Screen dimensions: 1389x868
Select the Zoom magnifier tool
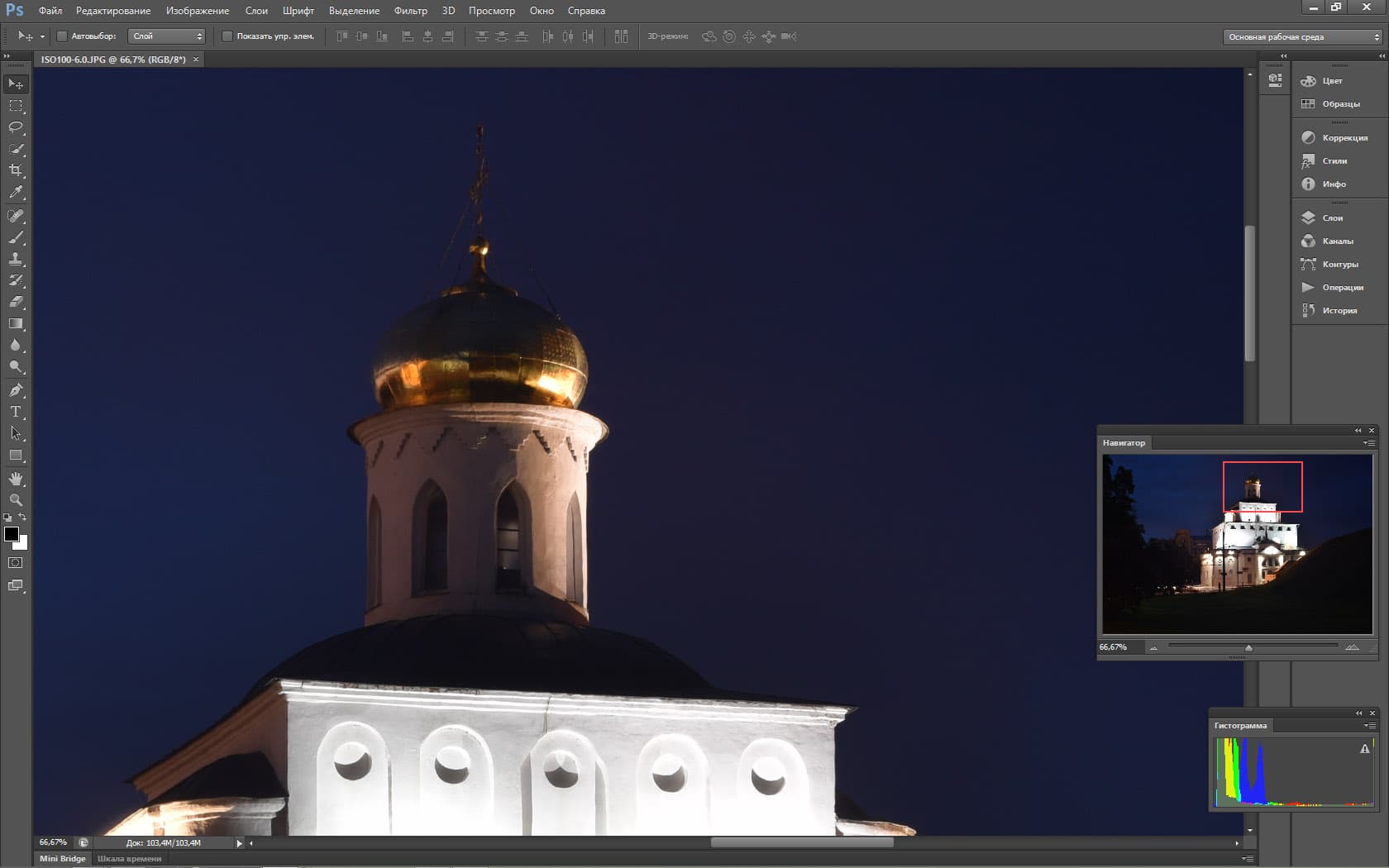[x=16, y=500]
